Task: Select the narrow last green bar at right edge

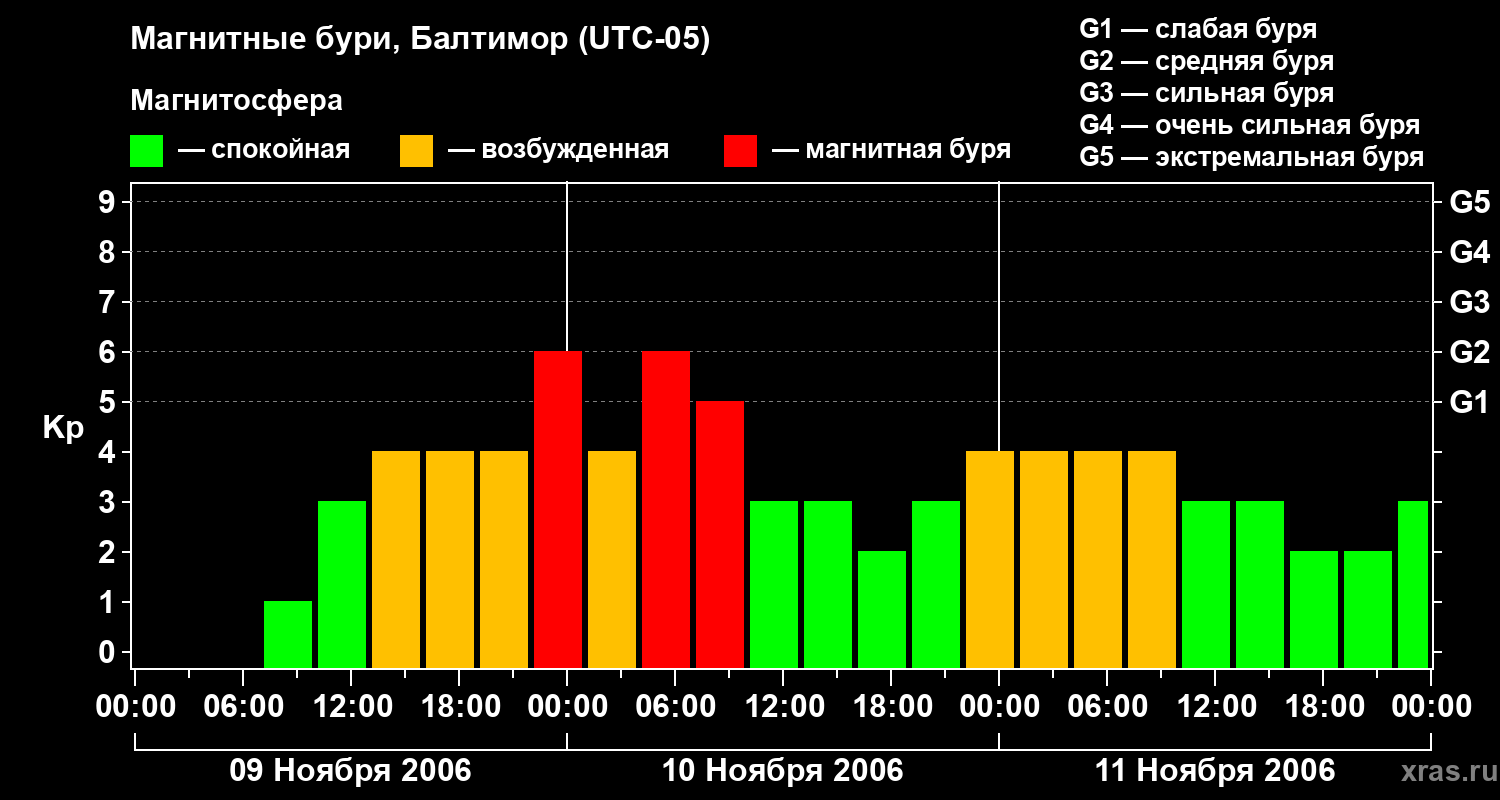Action: point(1413,584)
